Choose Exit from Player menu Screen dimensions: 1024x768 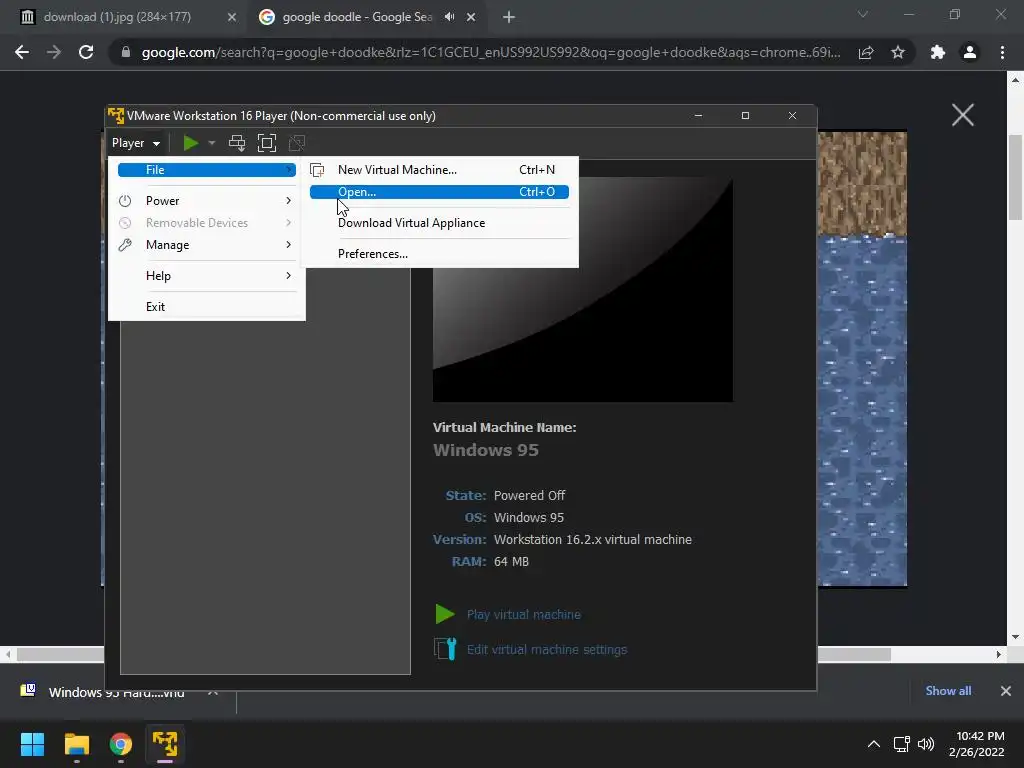click(206, 306)
